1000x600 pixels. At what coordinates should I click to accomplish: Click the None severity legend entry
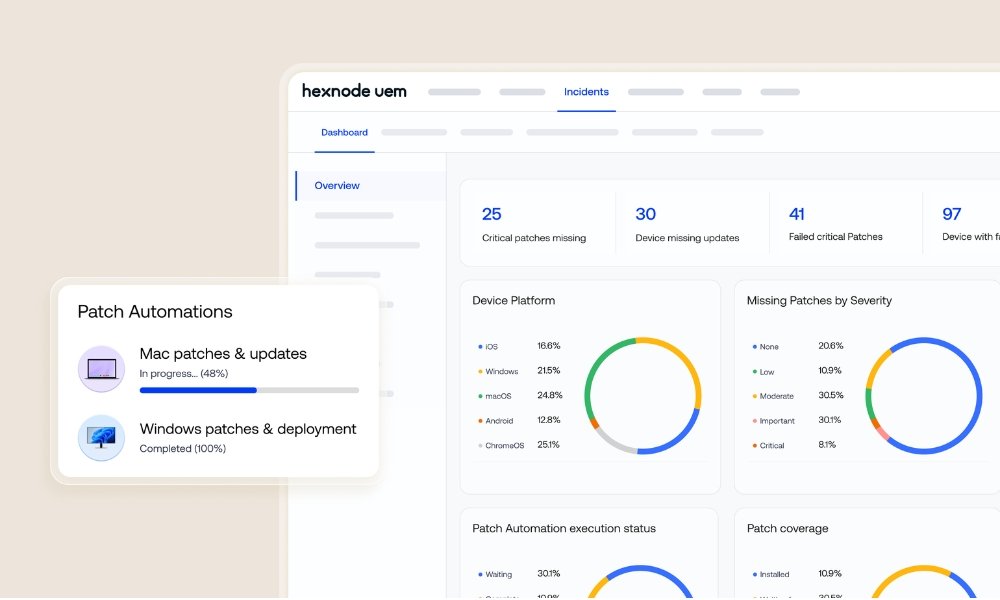click(x=766, y=347)
